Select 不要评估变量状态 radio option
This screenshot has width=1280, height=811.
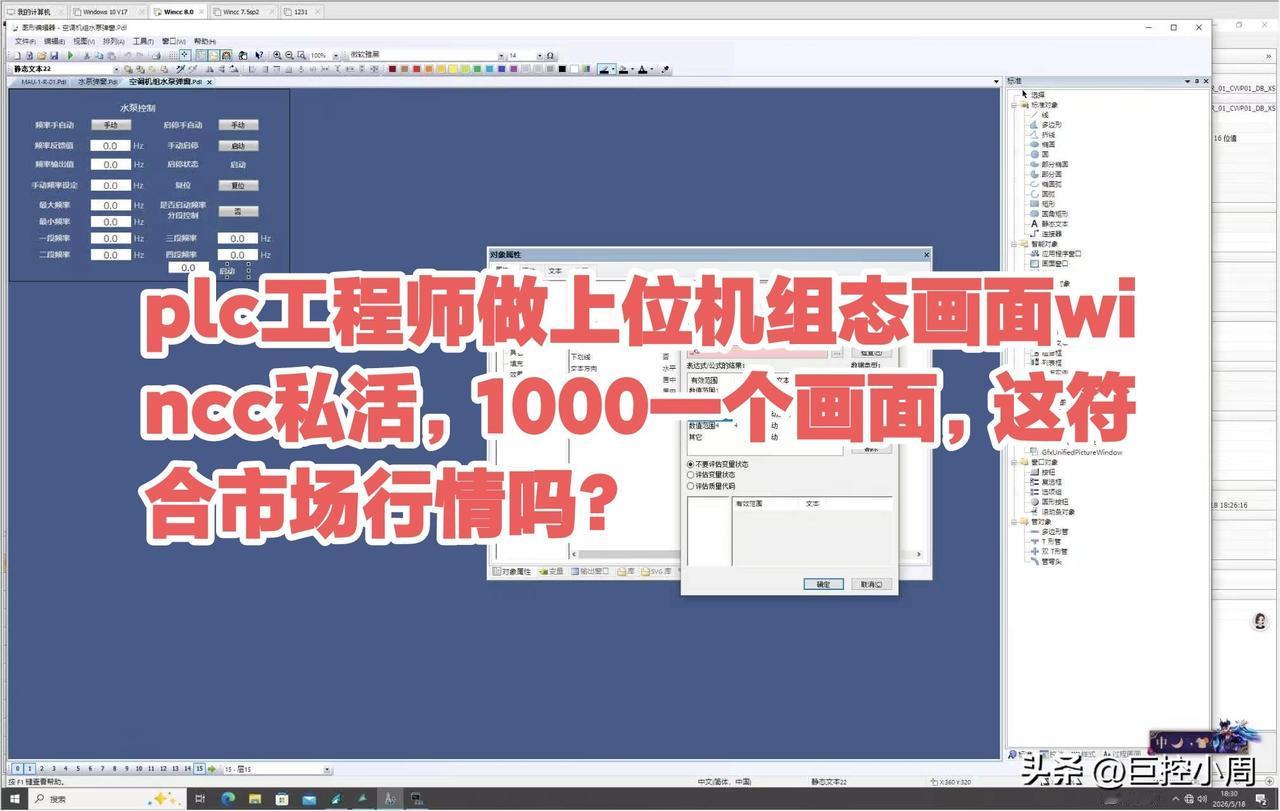tap(718, 465)
